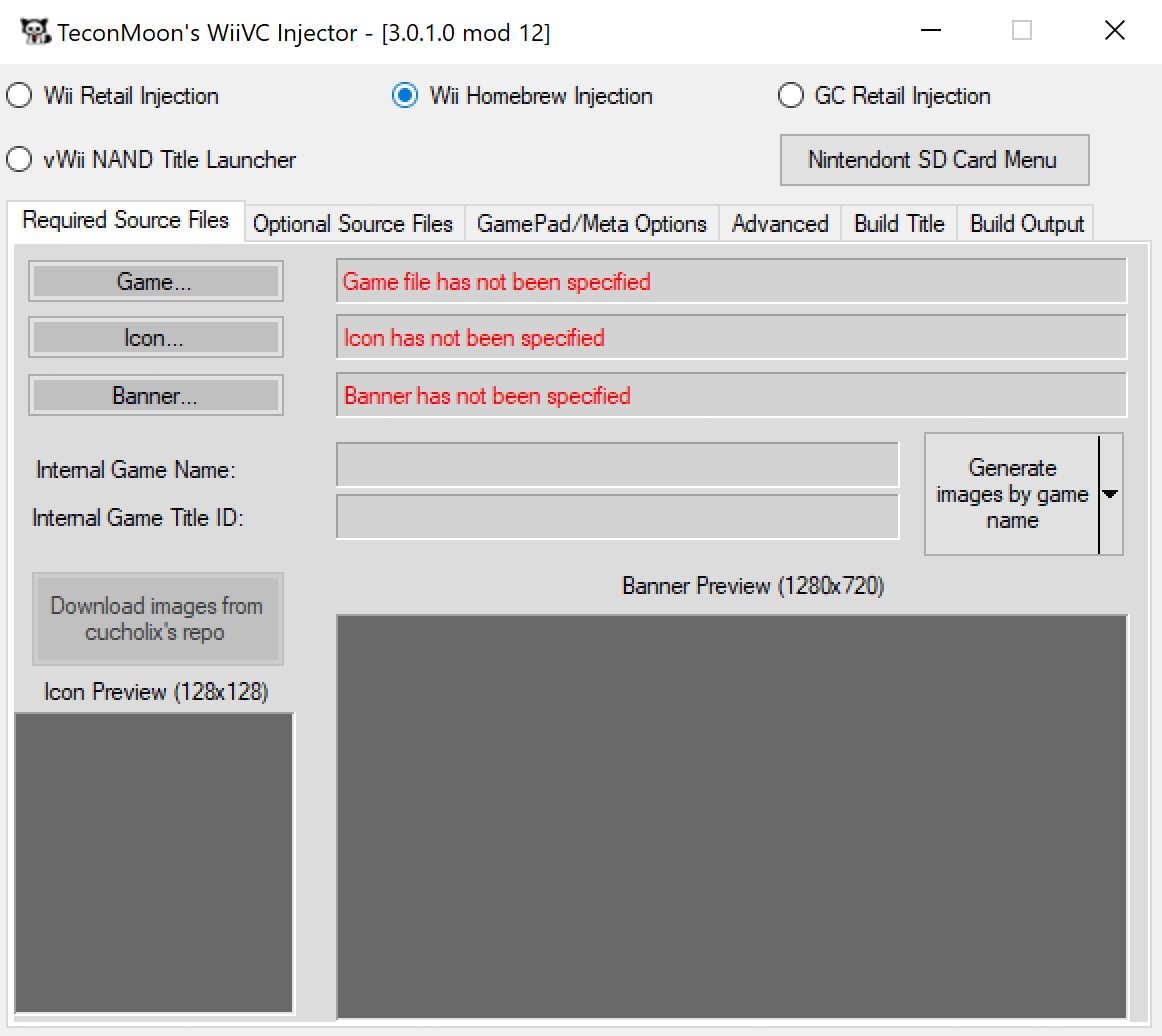Switch to Required Source Files tab
Image resolution: width=1162 pixels, height=1036 pixels.
point(126,221)
